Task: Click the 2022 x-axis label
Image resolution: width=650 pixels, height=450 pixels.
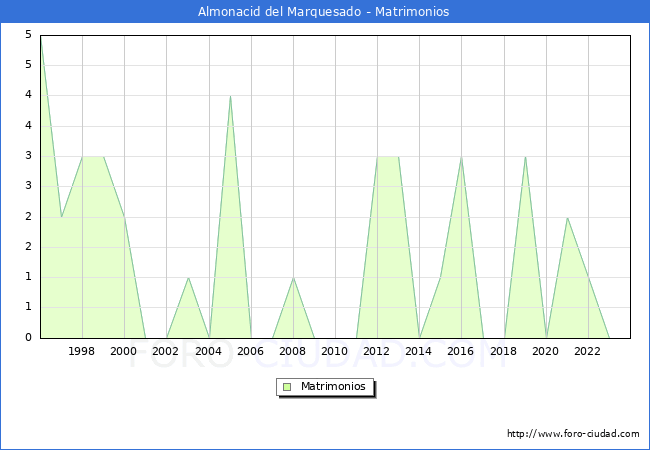Action: [588, 351]
